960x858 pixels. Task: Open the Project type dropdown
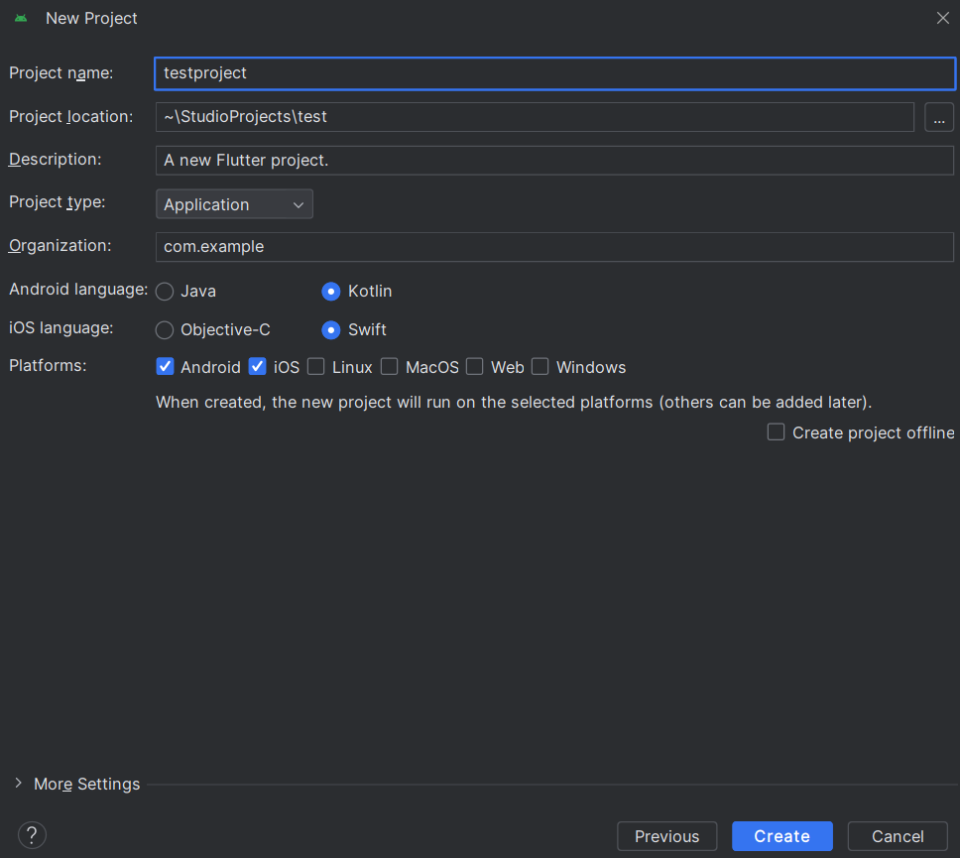233,204
